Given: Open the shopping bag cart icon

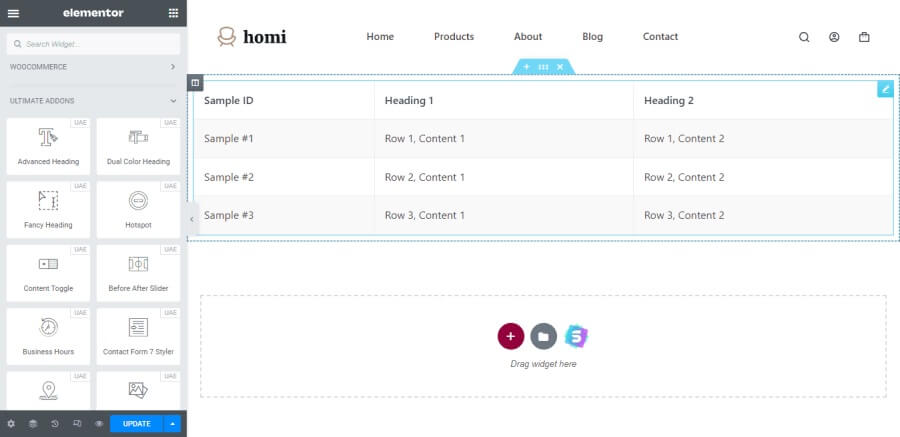Looking at the screenshot, I should pyautogui.click(x=864, y=37).
